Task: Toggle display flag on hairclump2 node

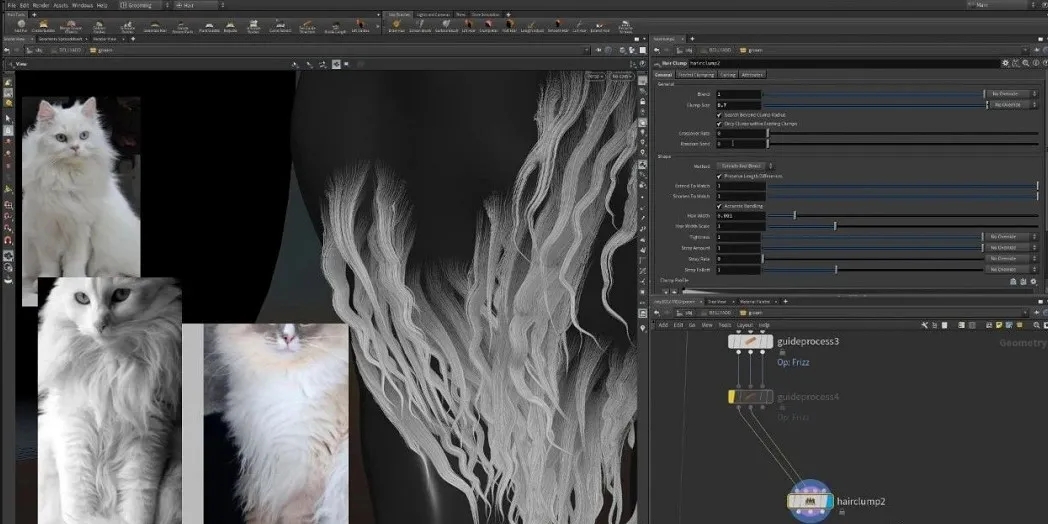Action: 829,501
